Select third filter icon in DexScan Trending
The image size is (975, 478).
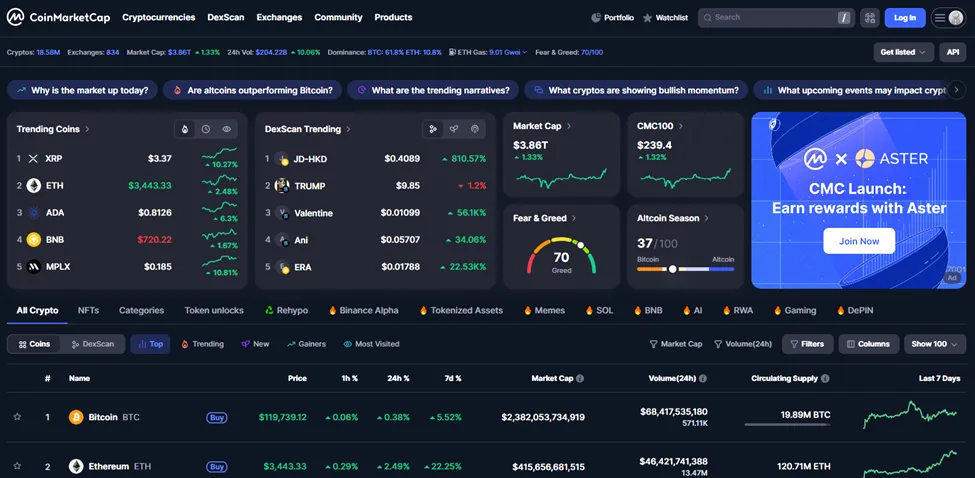(x=475, y=129)
